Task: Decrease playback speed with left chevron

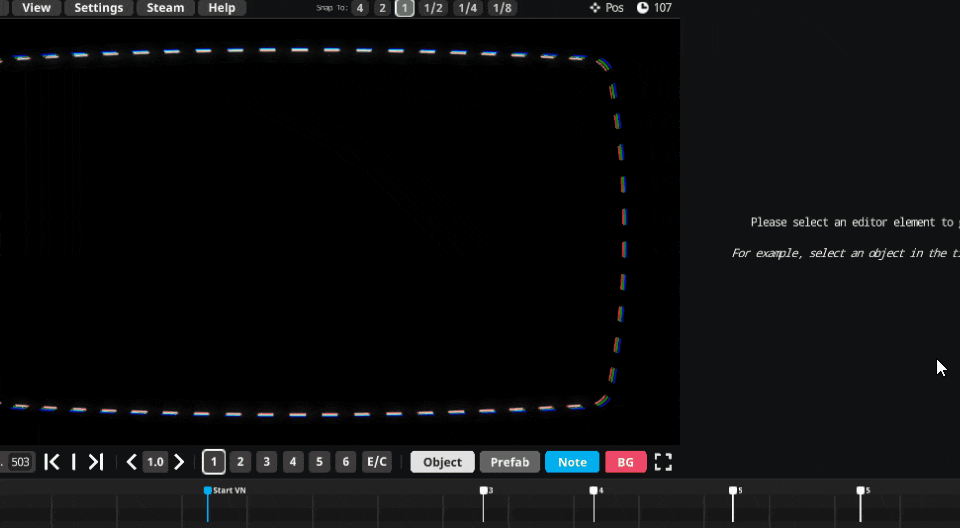Action: (x=131, y=462)
